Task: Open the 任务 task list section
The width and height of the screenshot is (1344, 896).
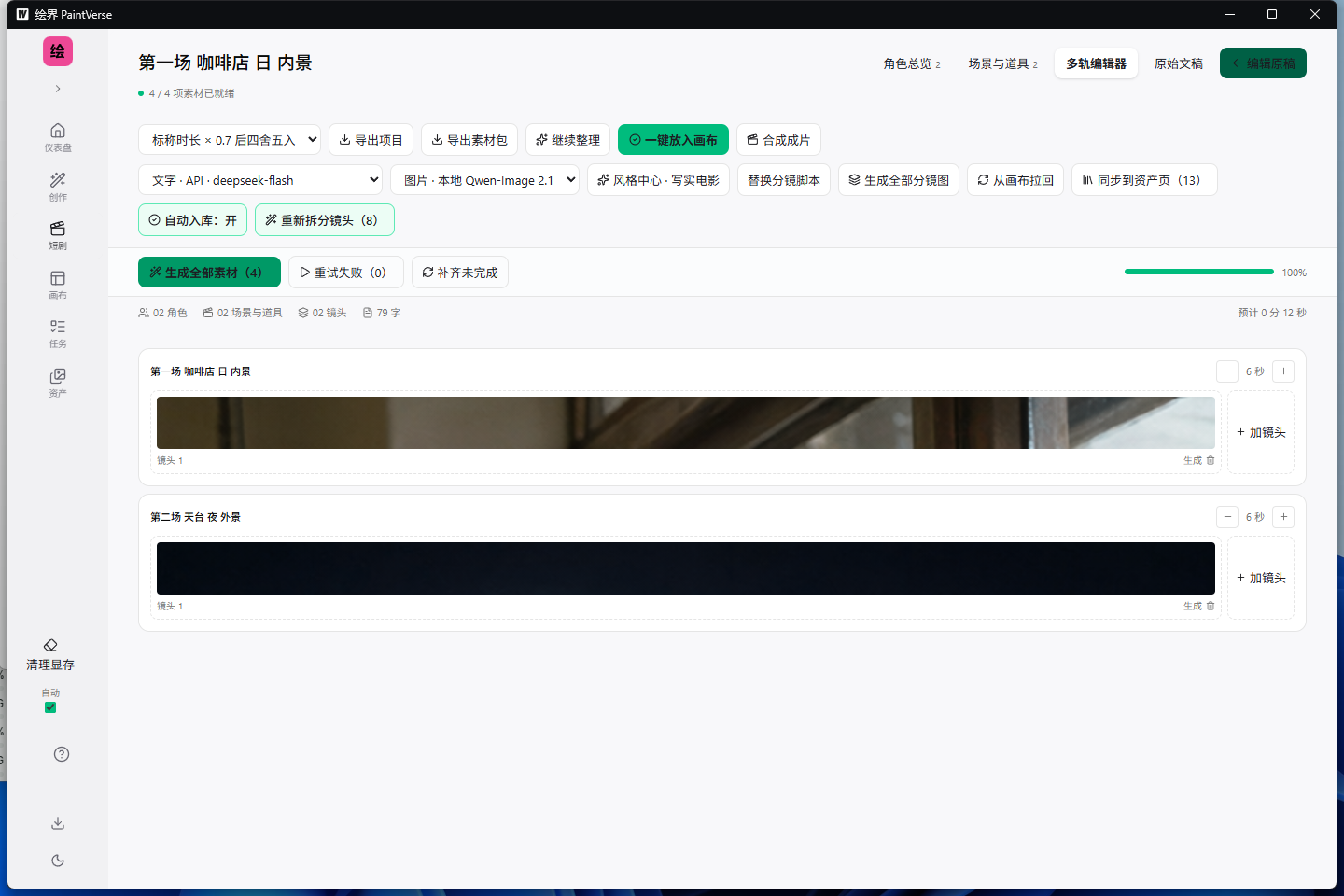Action: (x=58, y=332)
